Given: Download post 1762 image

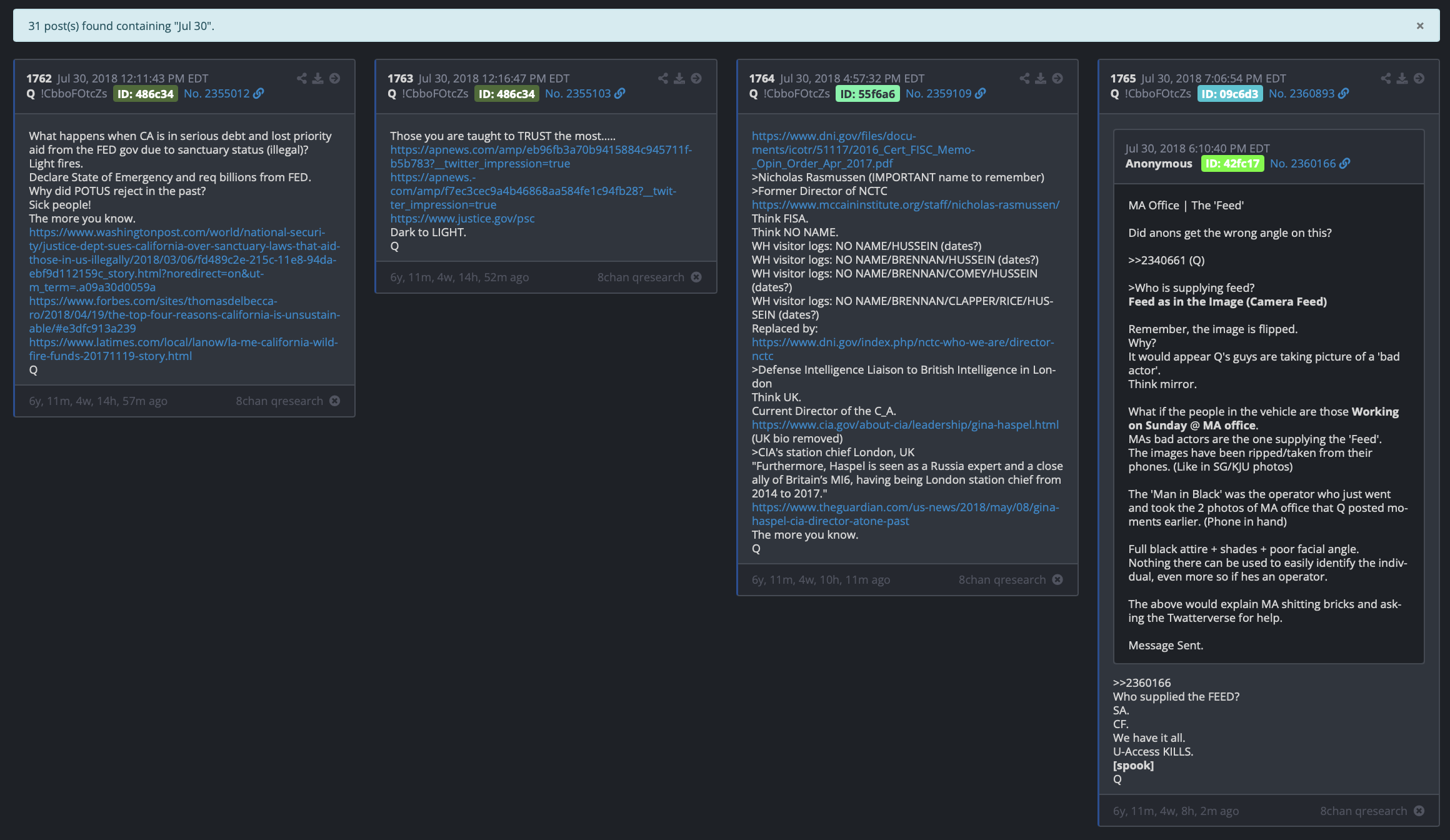Looking at the screenshot, I should (318, 78).
